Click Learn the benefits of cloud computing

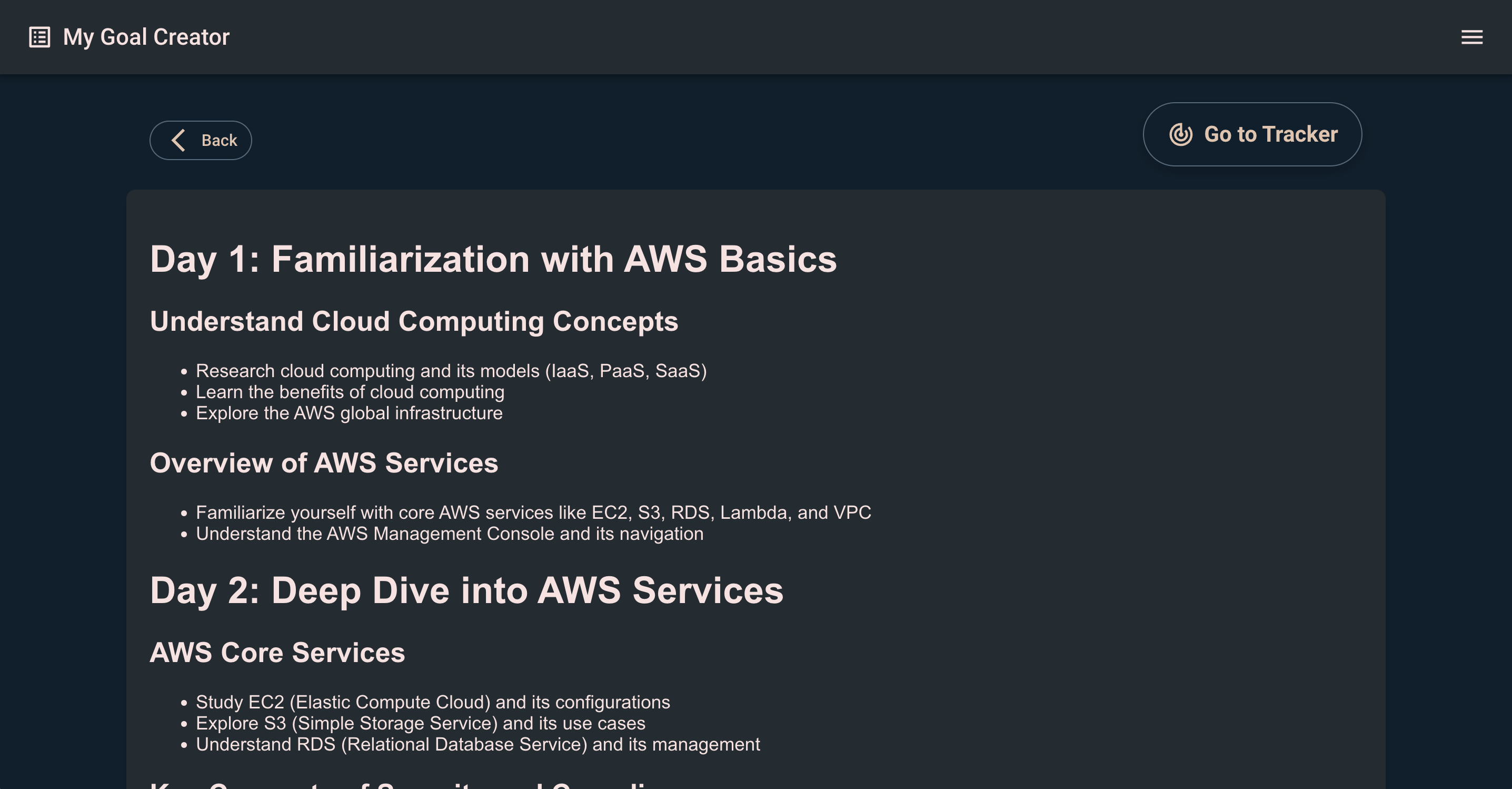(x=350, y=392)
